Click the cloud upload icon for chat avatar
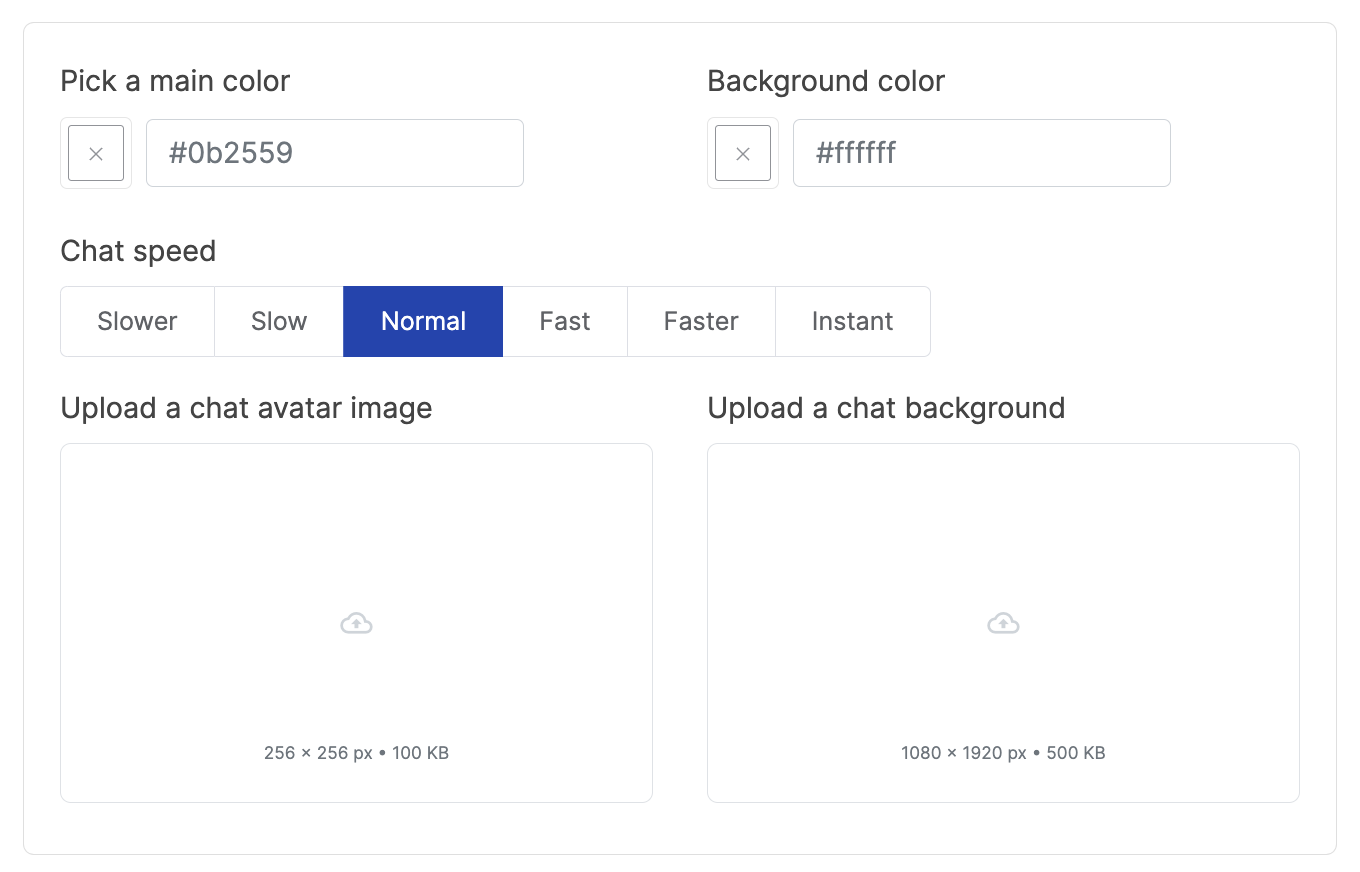 (x=356, y=624)
